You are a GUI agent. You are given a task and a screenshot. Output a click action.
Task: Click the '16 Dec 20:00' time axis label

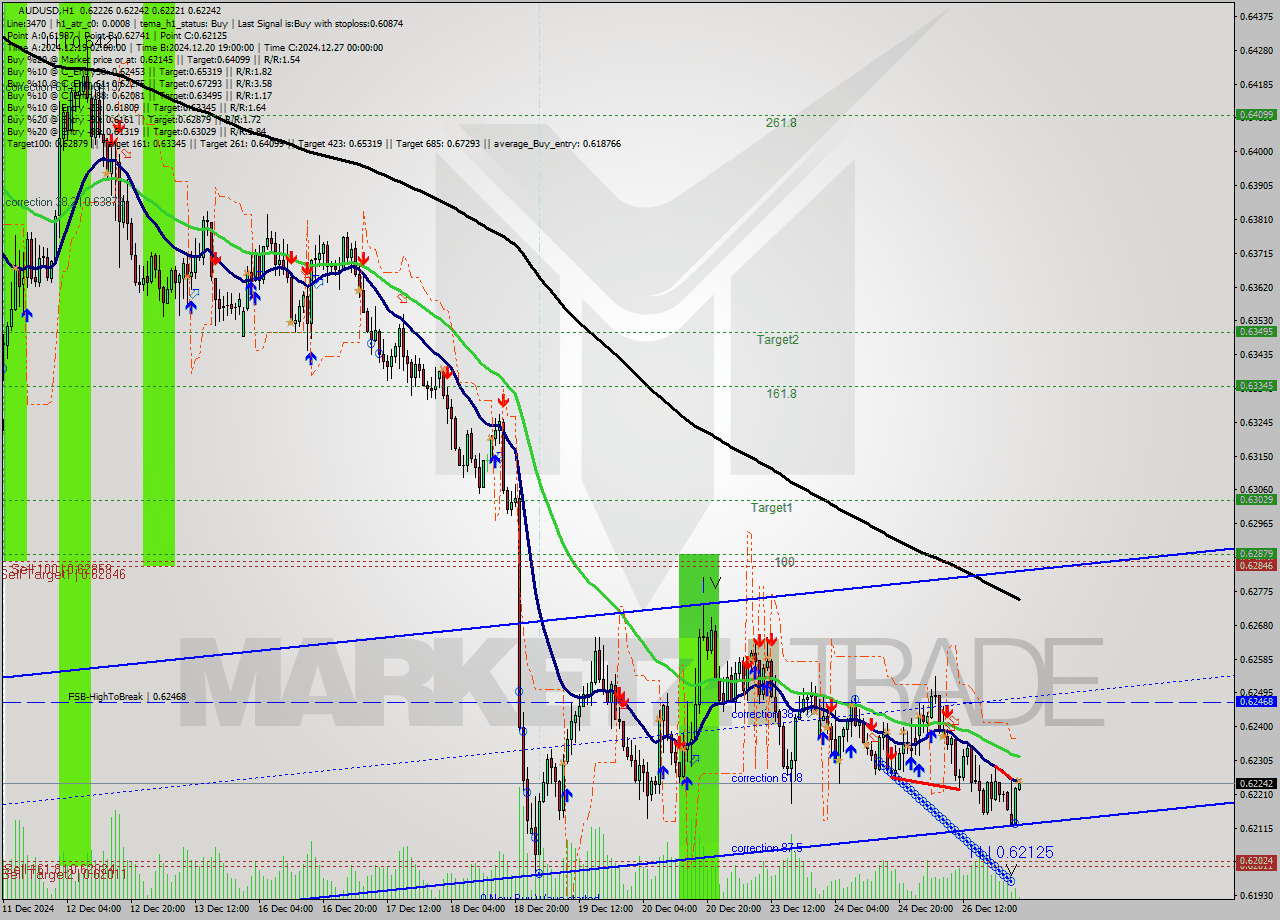coord(351,909)
